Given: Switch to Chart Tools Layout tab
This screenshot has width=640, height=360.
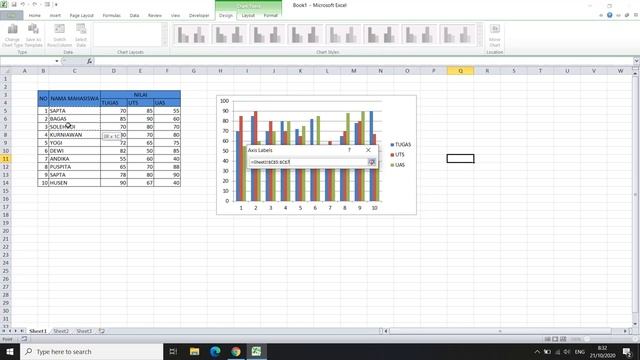Looking at the screenshot, I should 248,16.
